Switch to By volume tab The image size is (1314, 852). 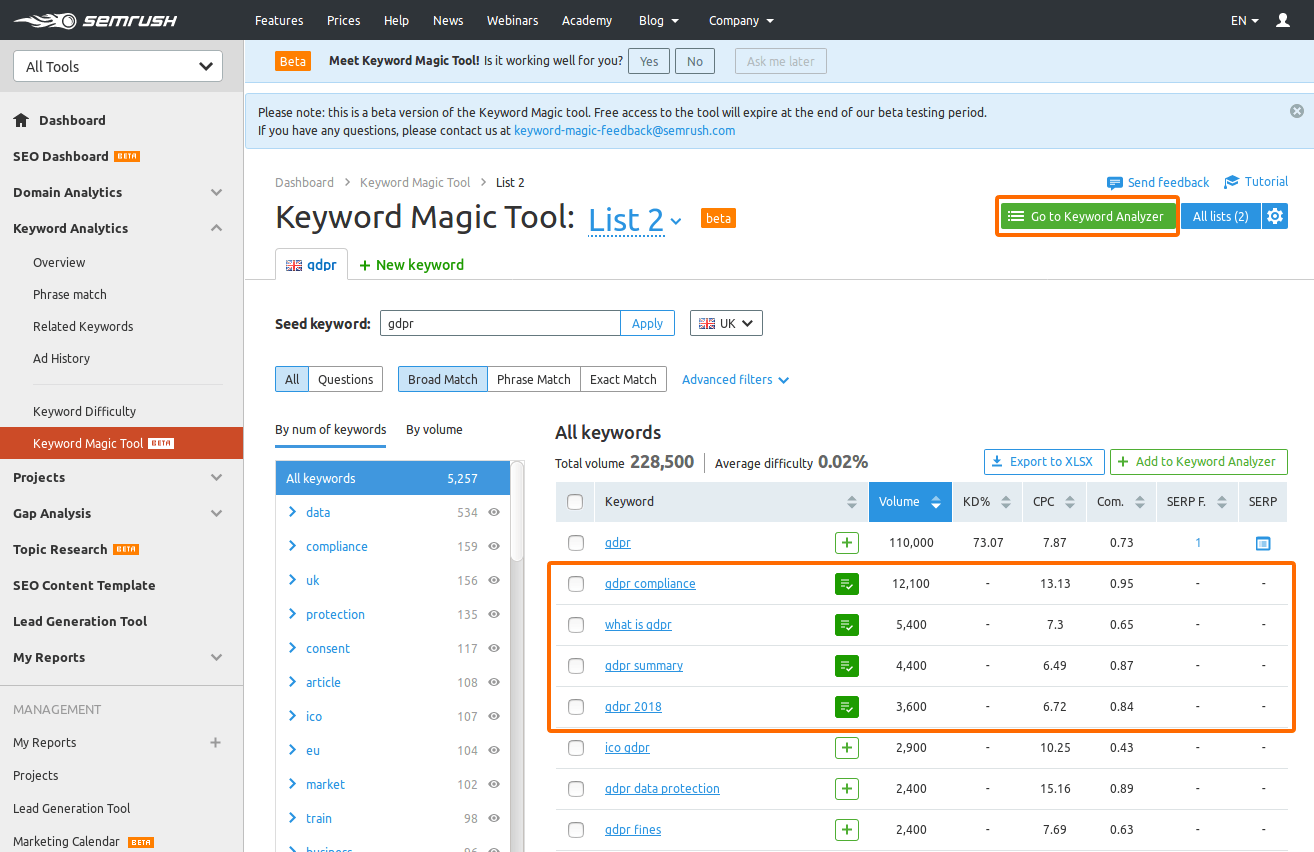(x=434, y=430)
